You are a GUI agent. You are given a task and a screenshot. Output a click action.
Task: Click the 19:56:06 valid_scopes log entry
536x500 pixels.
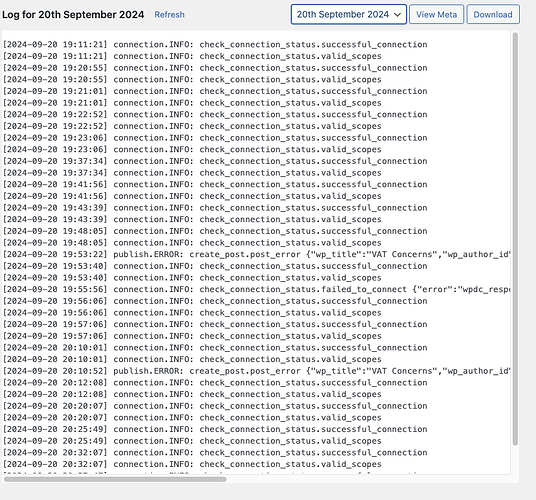click(192, 313)
